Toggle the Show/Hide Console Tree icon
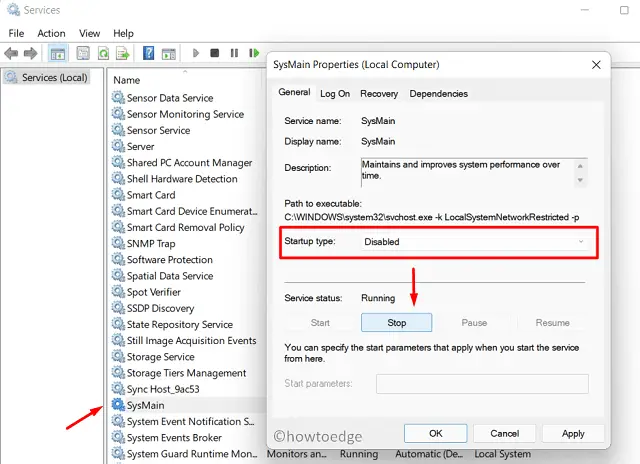 coord(58,53)
